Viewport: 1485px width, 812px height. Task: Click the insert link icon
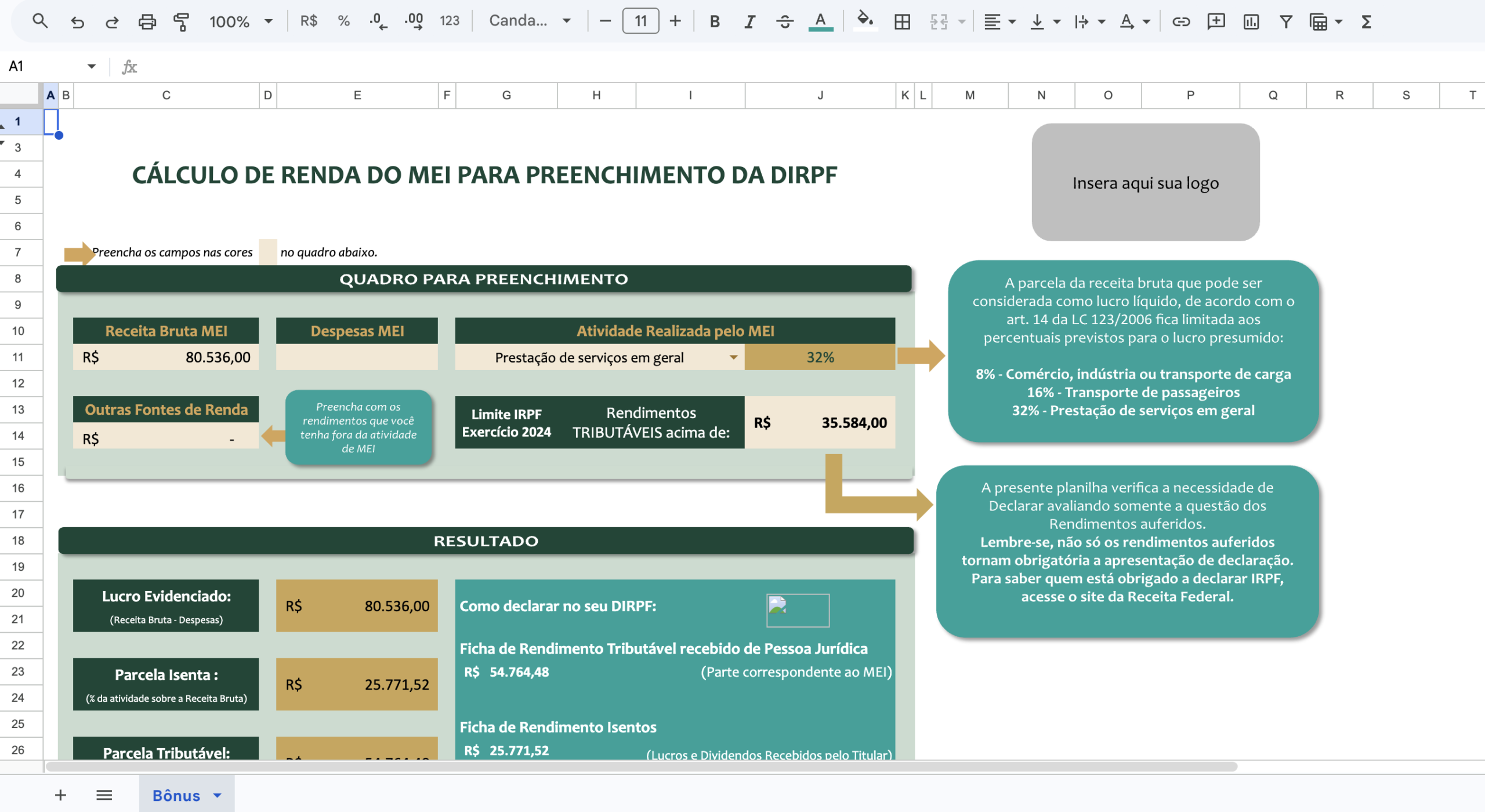(1181, 21)
